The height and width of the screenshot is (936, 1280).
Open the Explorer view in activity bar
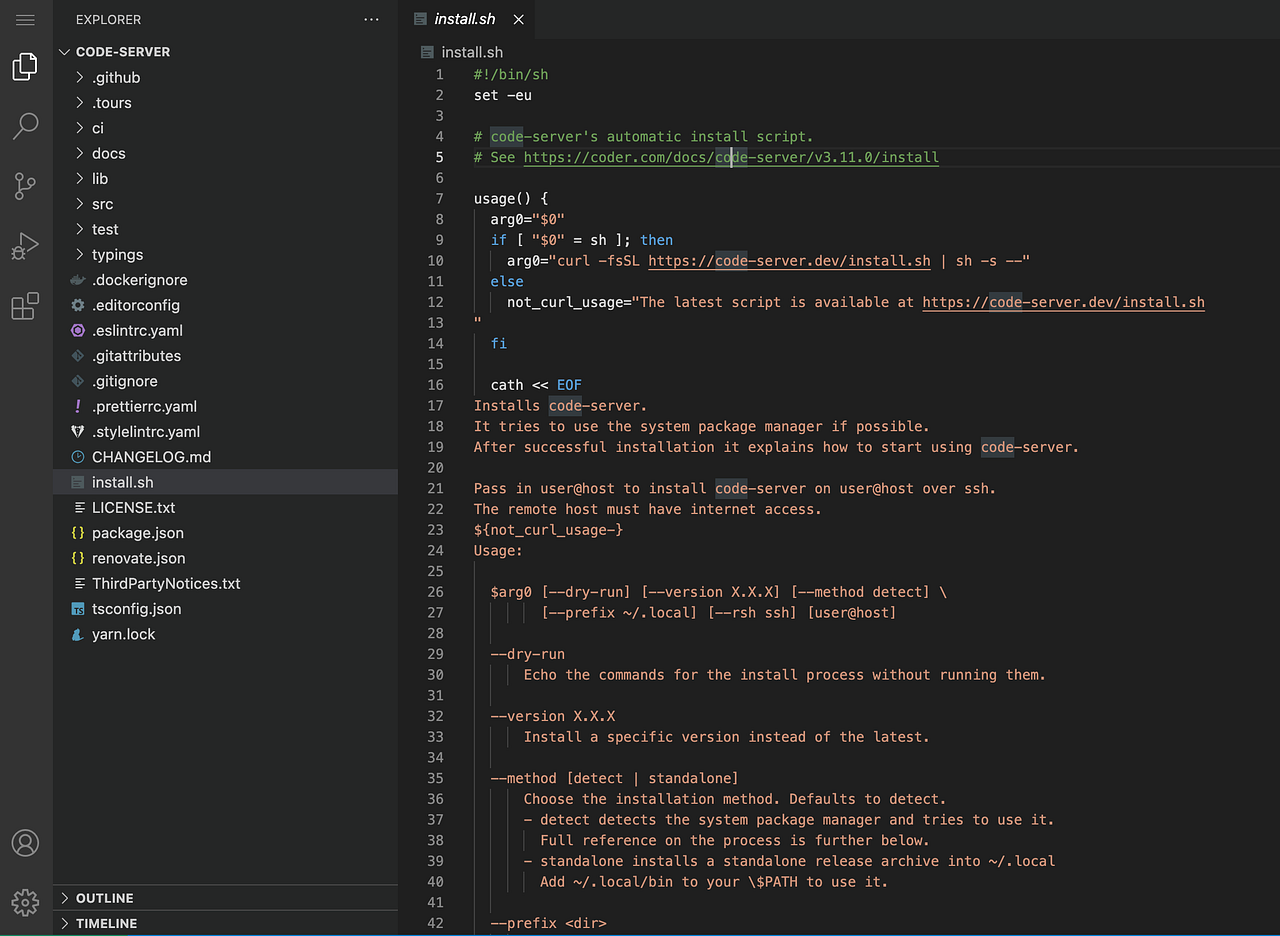click(x=26, y=67)
